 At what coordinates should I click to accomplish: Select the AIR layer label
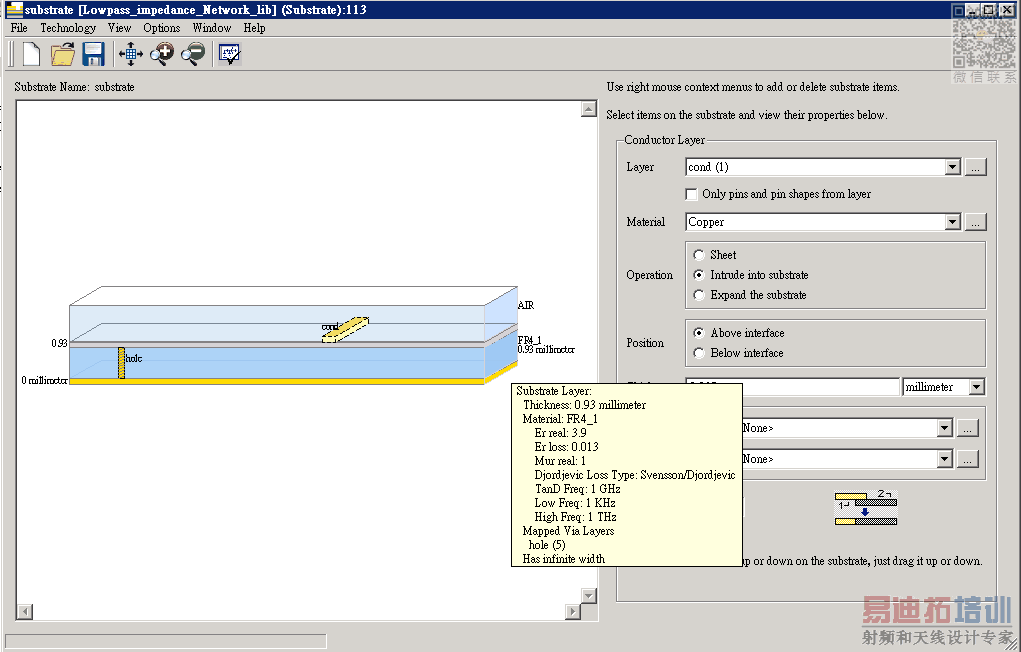coord(526,305)
